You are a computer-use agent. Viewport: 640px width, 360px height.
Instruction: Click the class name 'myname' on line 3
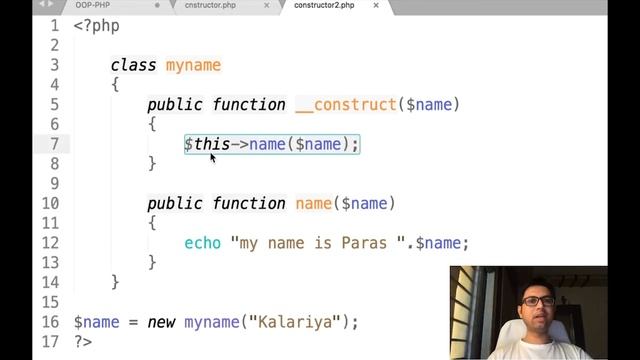(x=193, y=66)
